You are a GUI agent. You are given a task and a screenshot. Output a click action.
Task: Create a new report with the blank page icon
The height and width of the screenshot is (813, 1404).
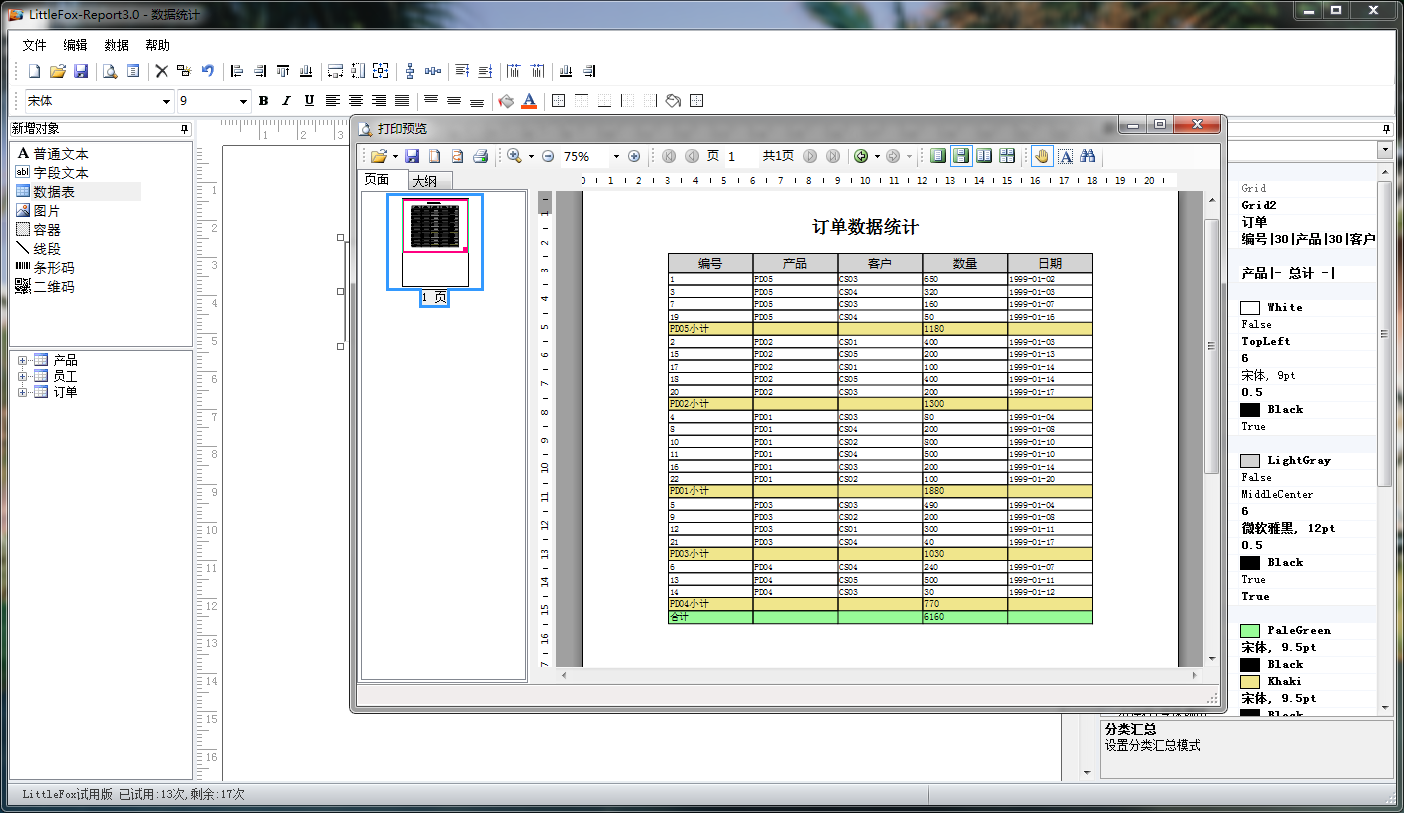coord(34,71)
